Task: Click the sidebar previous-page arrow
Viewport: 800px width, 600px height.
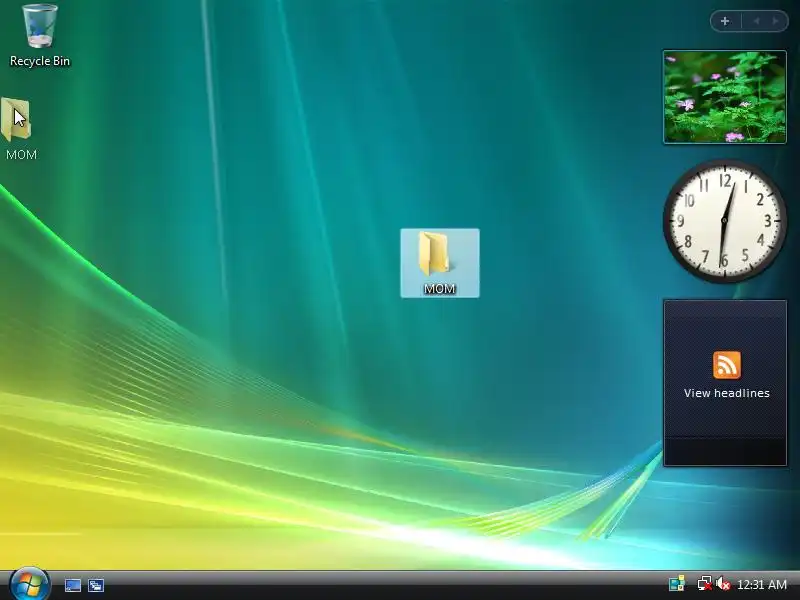Action: pos(756,21)
